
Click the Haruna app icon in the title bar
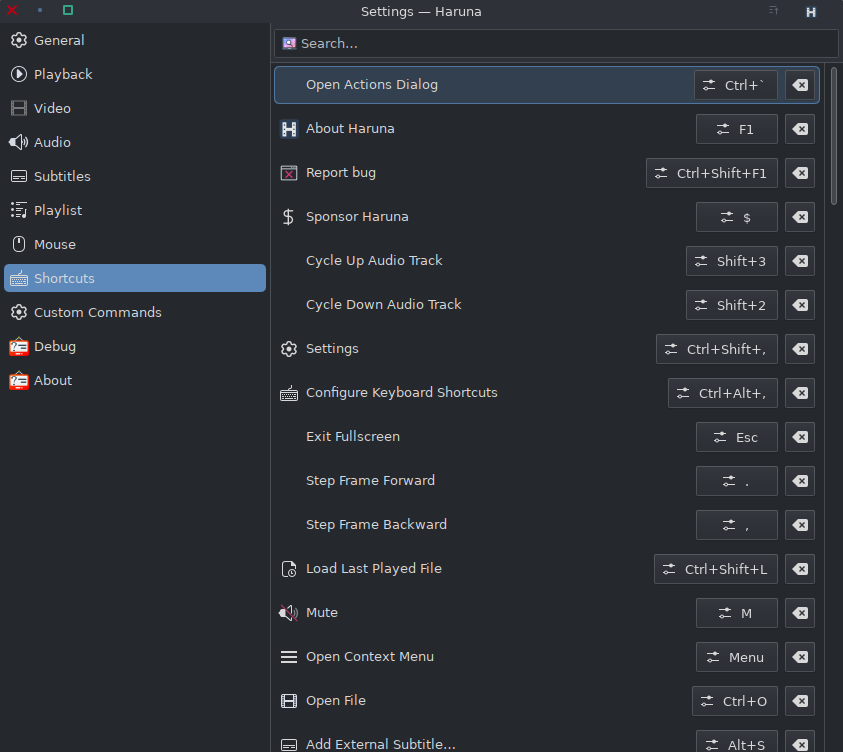811,12
